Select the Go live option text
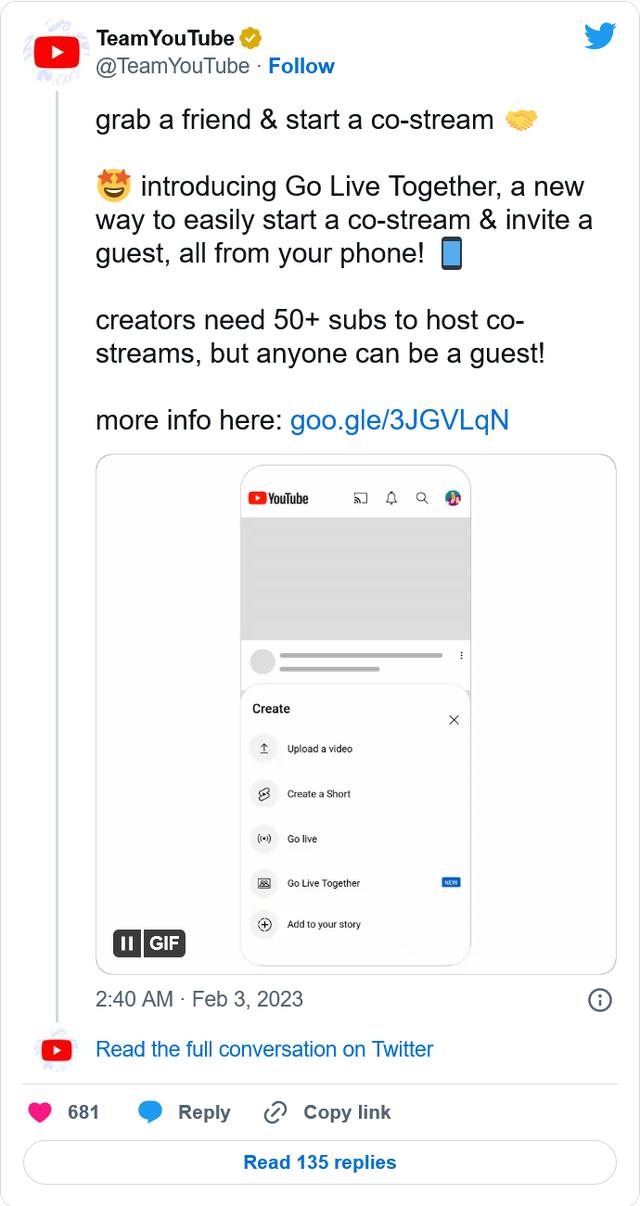This screenshot has width=640, height=1206. 302,839
